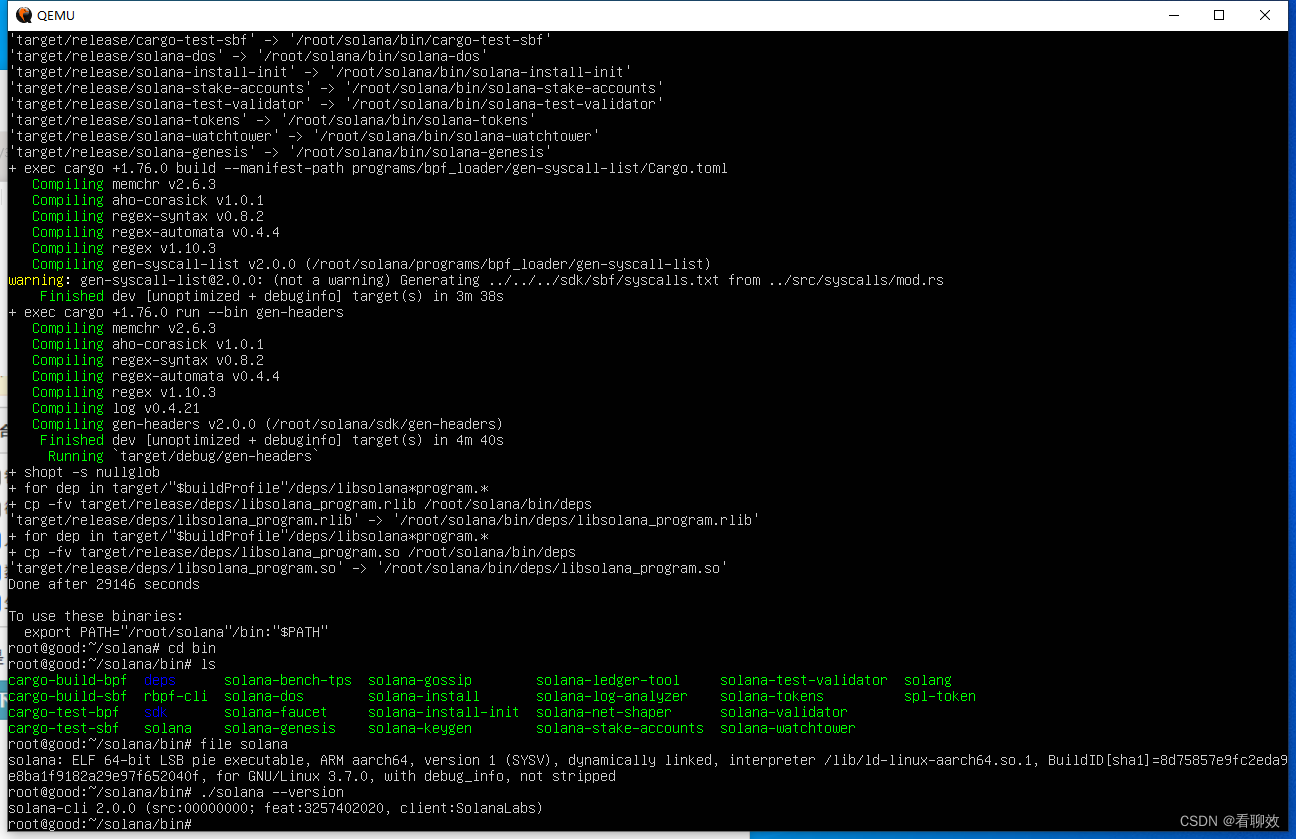This screenshot has width=1296, height=839.
Task: Click 'Compiling gen-syscall-list v2.0.0' line
Action: tap(372, 264)
